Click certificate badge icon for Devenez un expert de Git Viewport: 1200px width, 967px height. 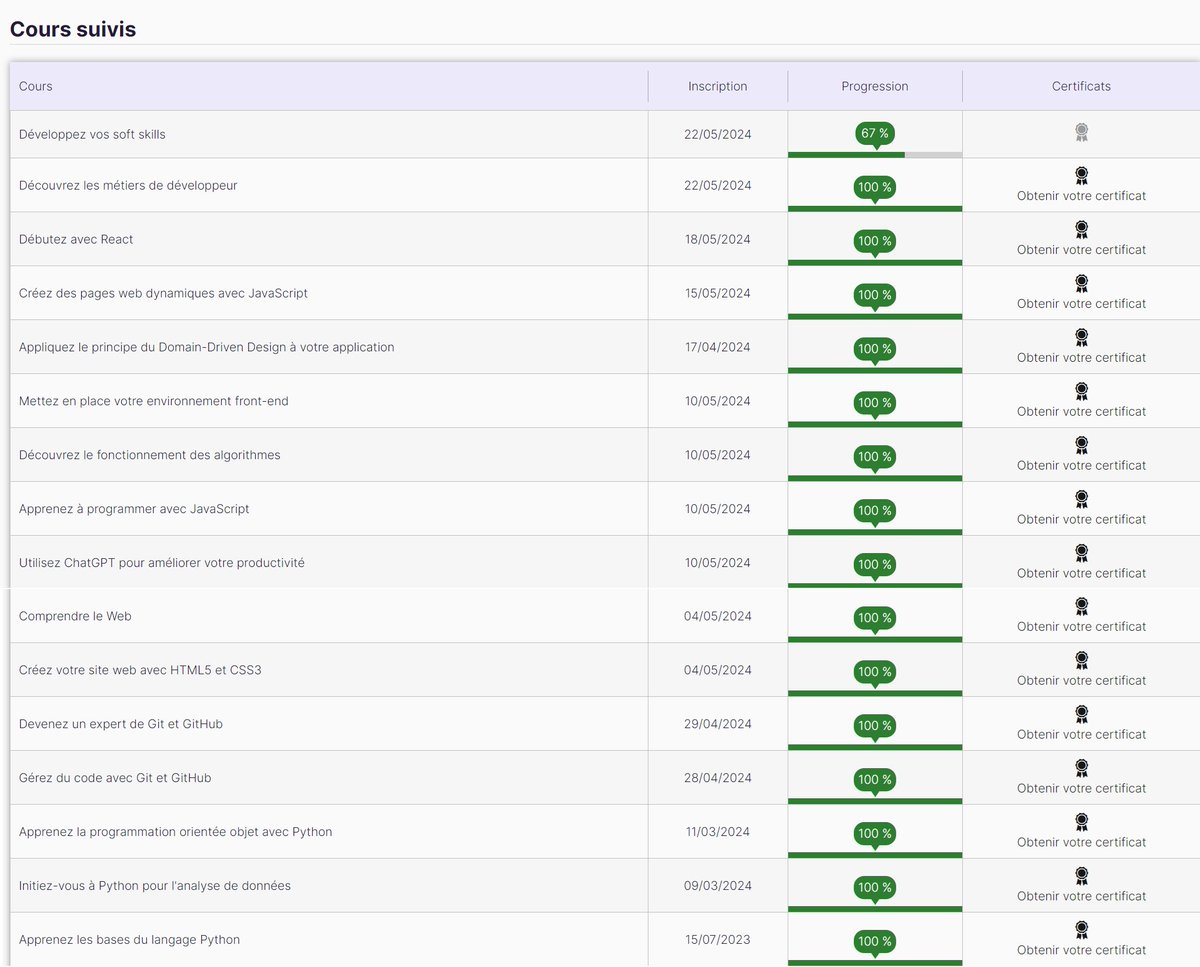(x=1081, y=715)
